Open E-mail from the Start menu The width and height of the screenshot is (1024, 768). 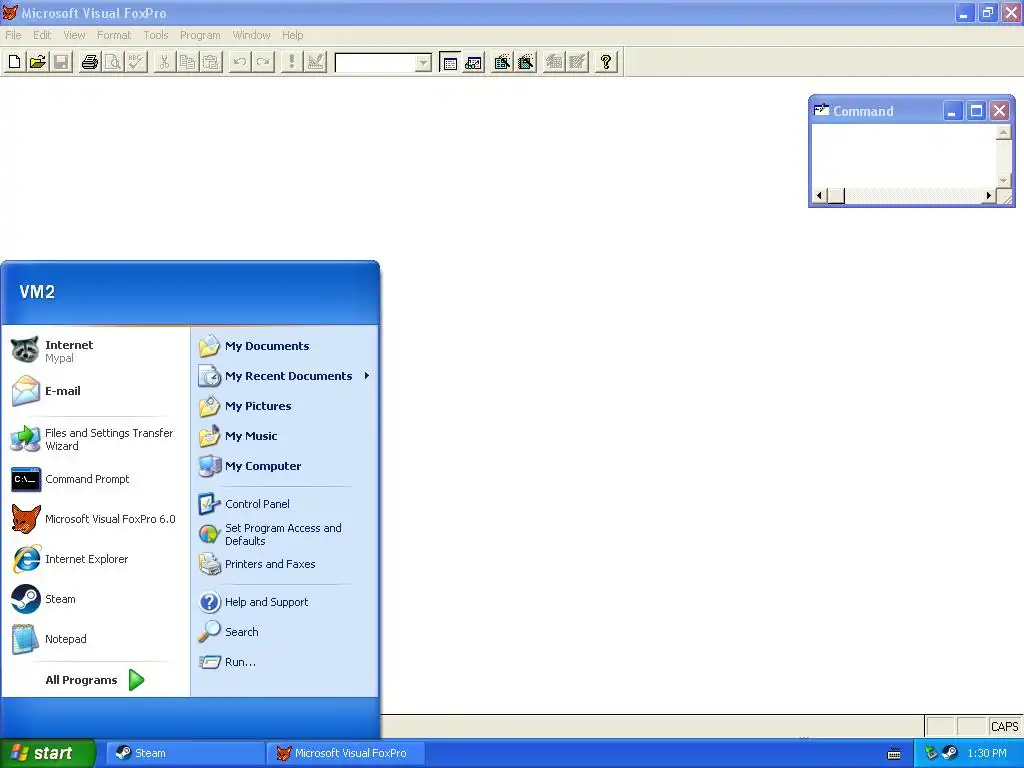coord(95,391)
